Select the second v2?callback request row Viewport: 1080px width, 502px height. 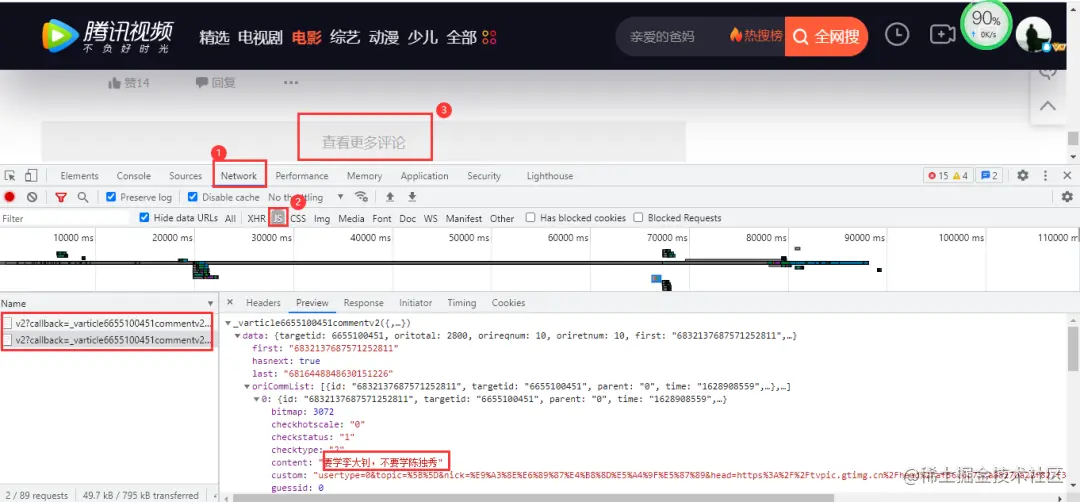pyautogui.click(x=107, y=339)
